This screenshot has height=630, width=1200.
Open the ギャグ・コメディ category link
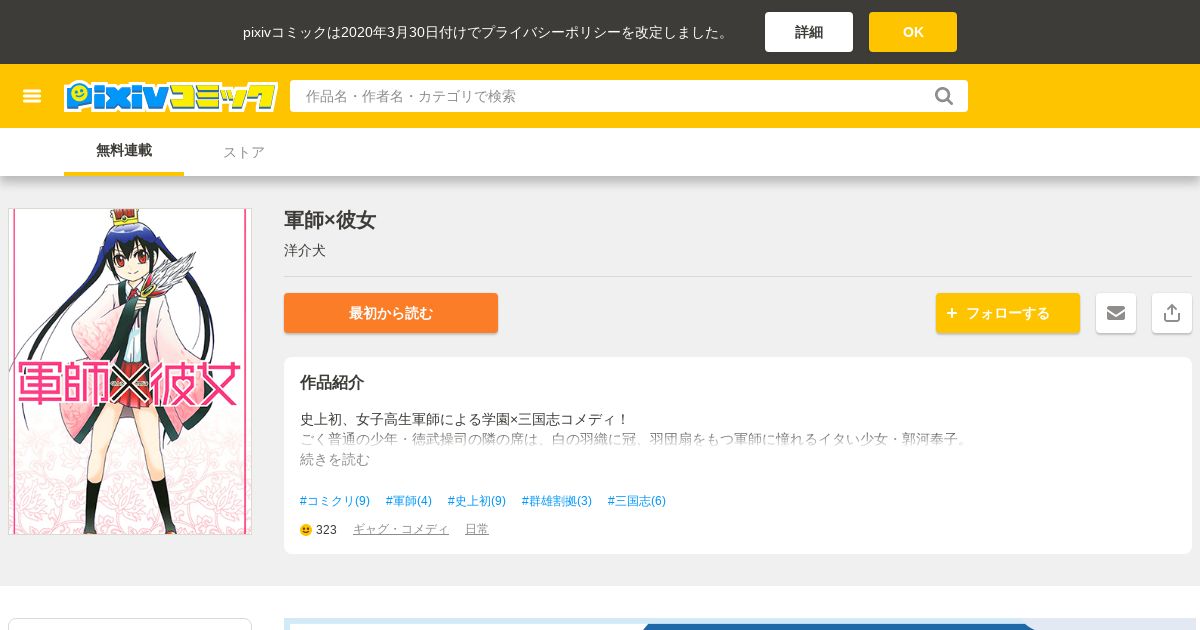[x=401, y=530]
